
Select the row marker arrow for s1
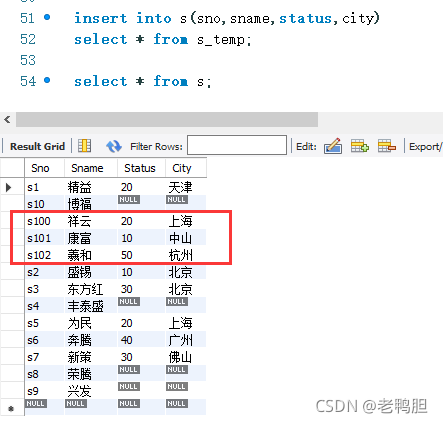[9, 187]
